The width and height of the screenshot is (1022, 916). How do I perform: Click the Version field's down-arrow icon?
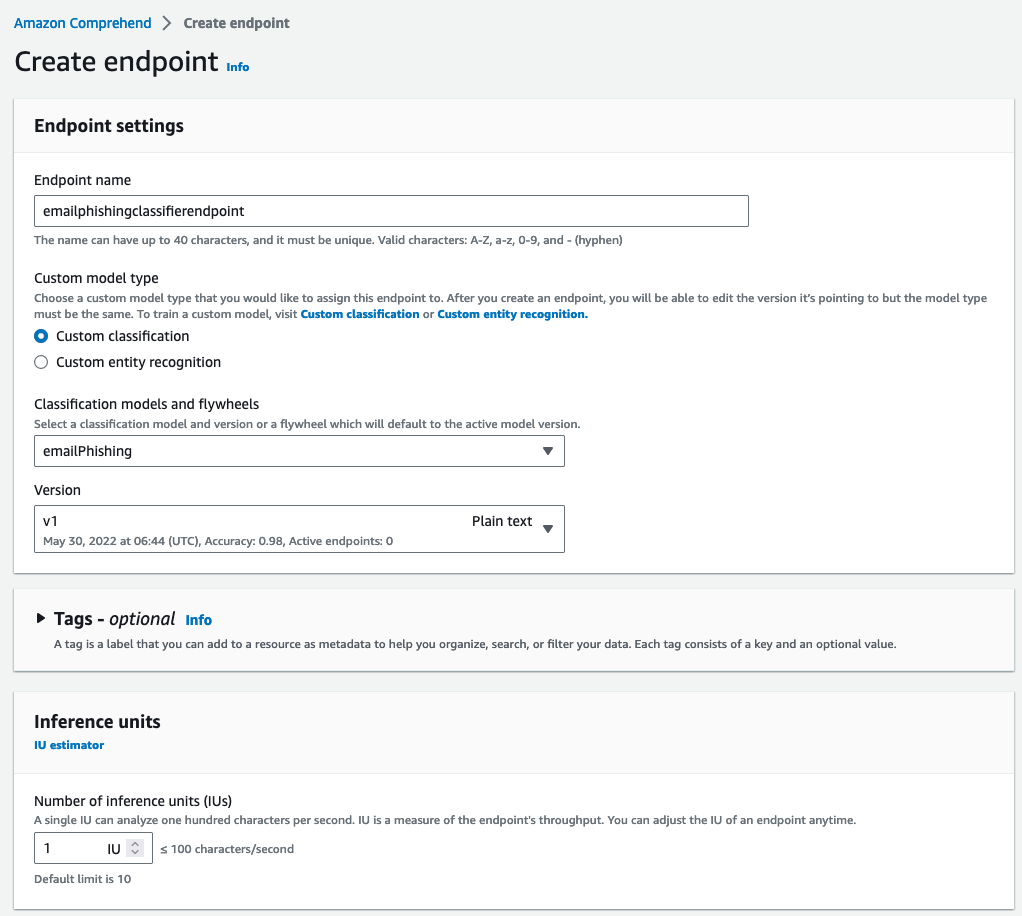click(547, 529)
